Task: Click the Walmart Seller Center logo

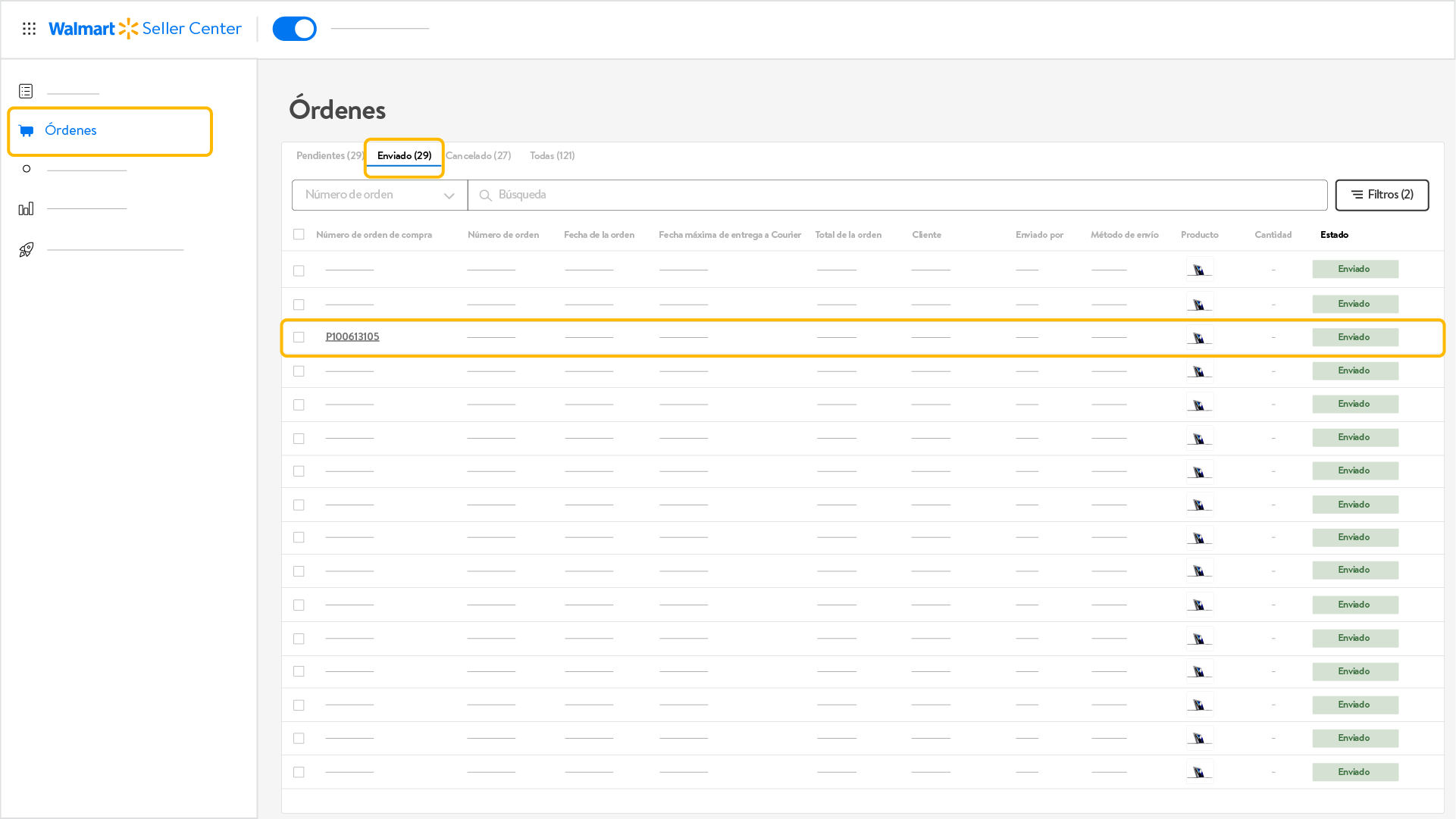Action: pos(145,29)
